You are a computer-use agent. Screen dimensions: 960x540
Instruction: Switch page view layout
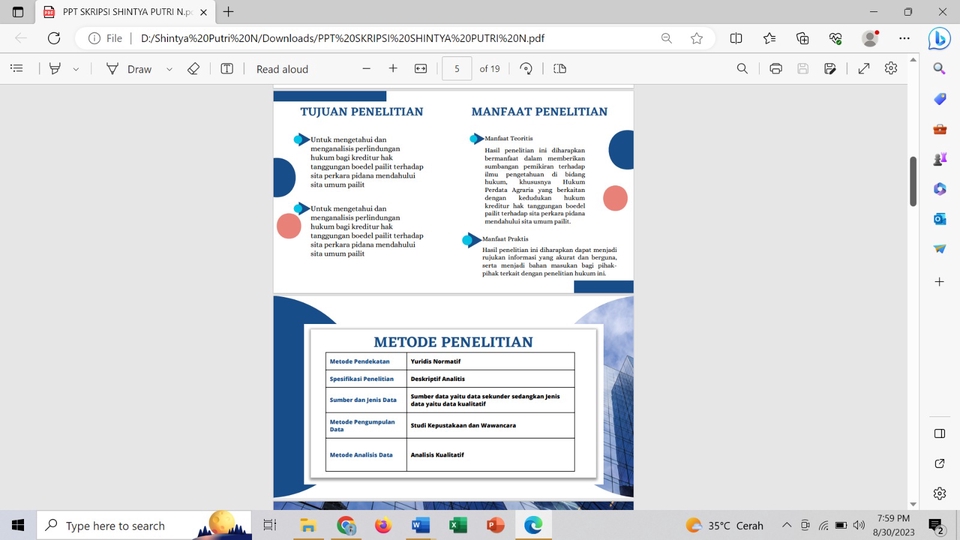click(560, 69)
